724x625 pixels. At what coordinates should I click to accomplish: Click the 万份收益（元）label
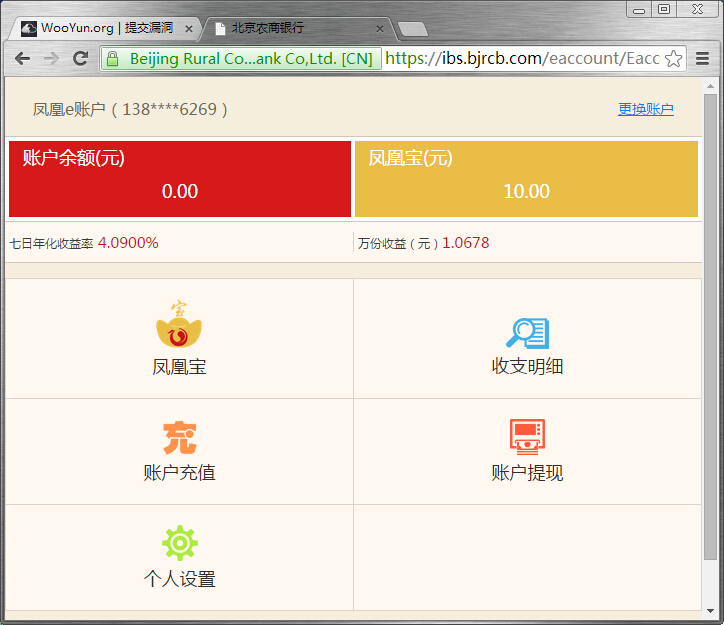(x=398, y=243)
